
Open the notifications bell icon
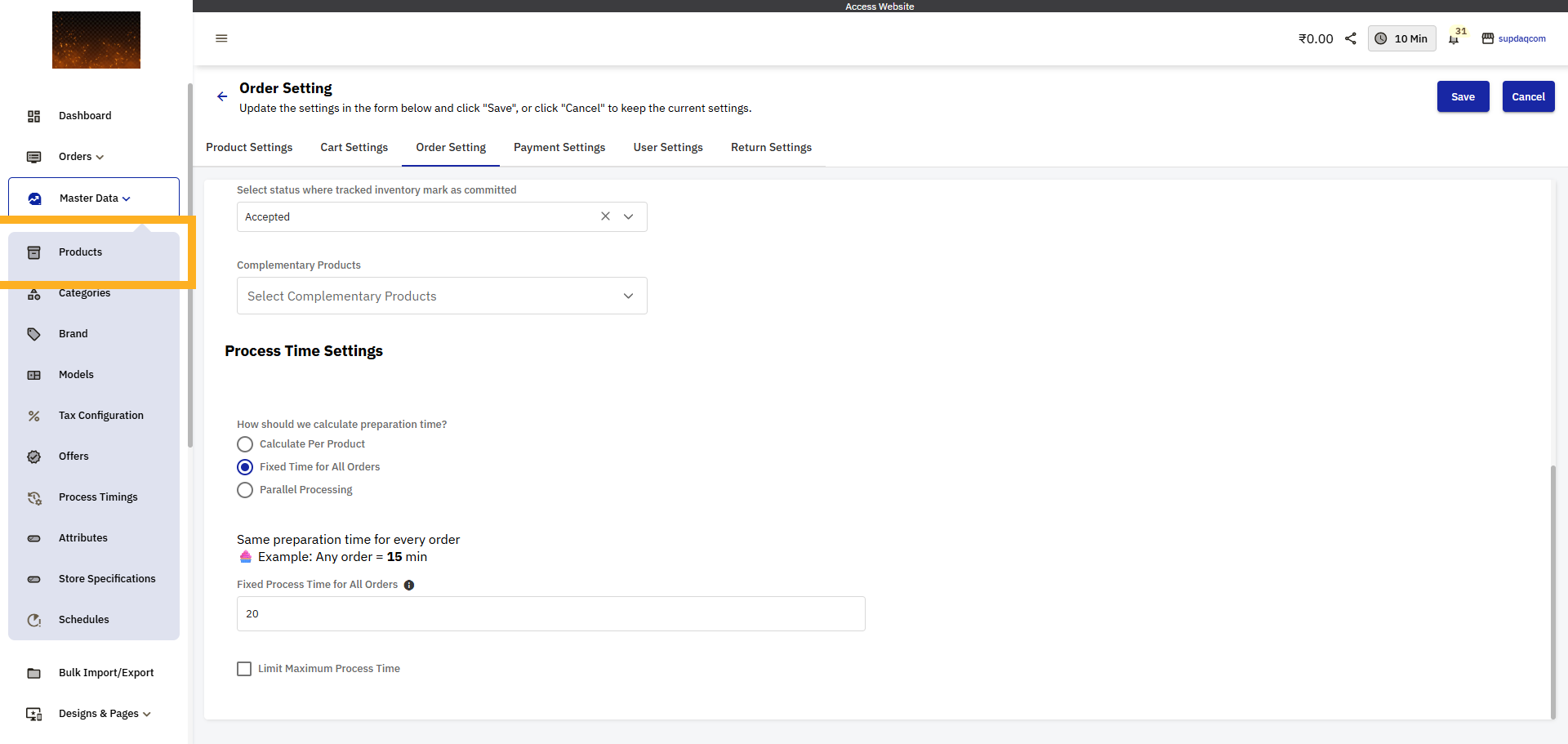1454,39
